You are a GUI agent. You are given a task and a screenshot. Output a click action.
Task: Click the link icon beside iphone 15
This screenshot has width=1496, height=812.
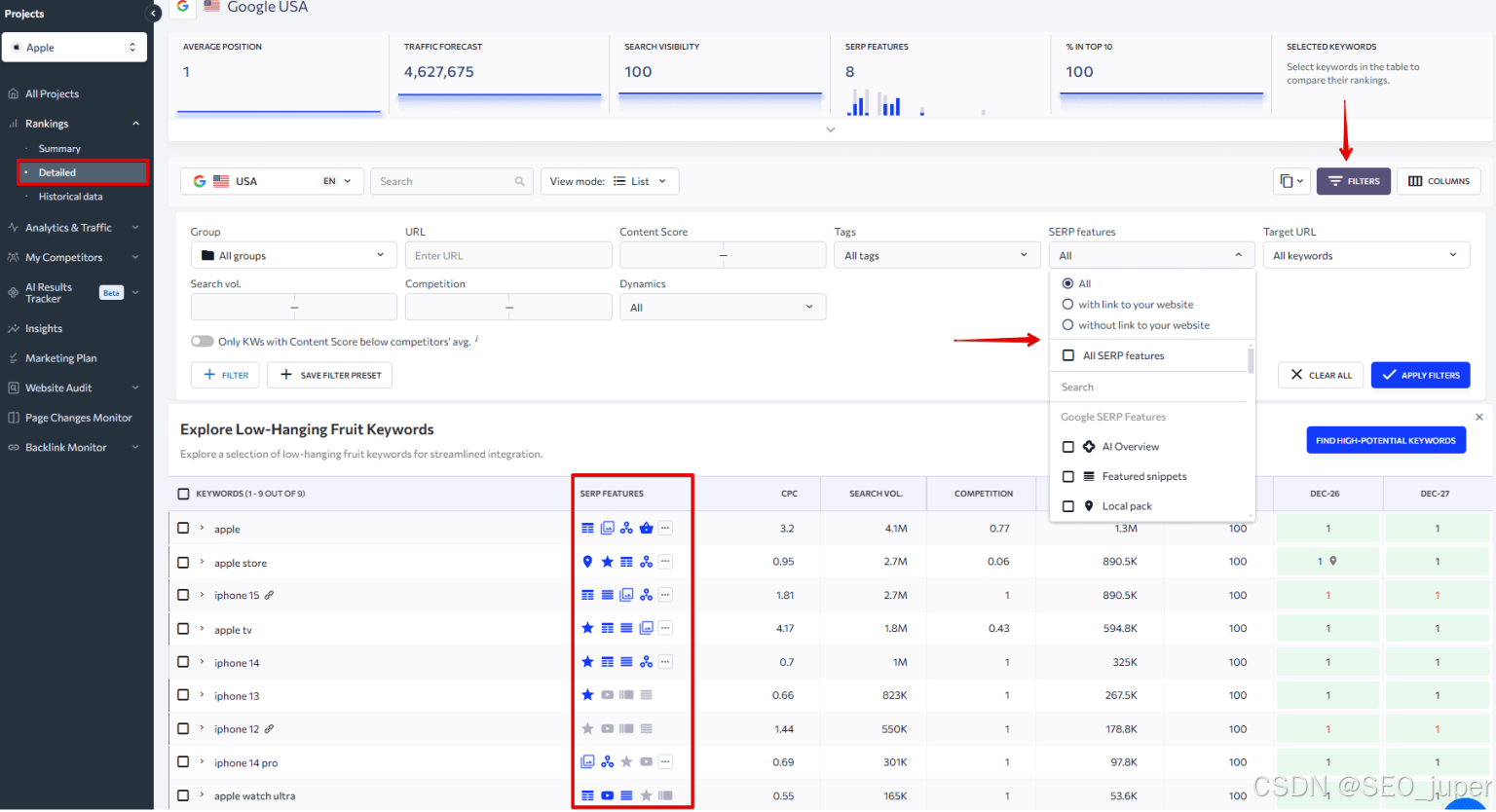point(269,595)
